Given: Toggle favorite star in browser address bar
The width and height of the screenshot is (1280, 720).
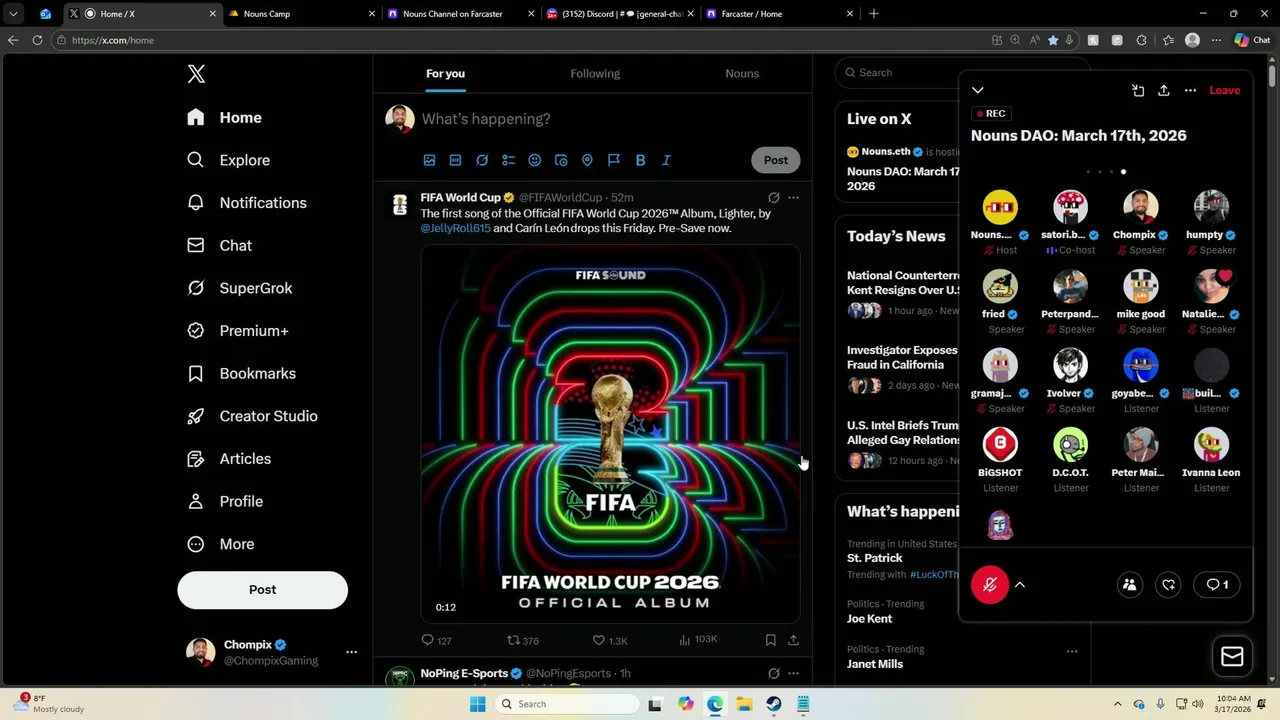Looking at the screenshot, I should (1053, 40).
